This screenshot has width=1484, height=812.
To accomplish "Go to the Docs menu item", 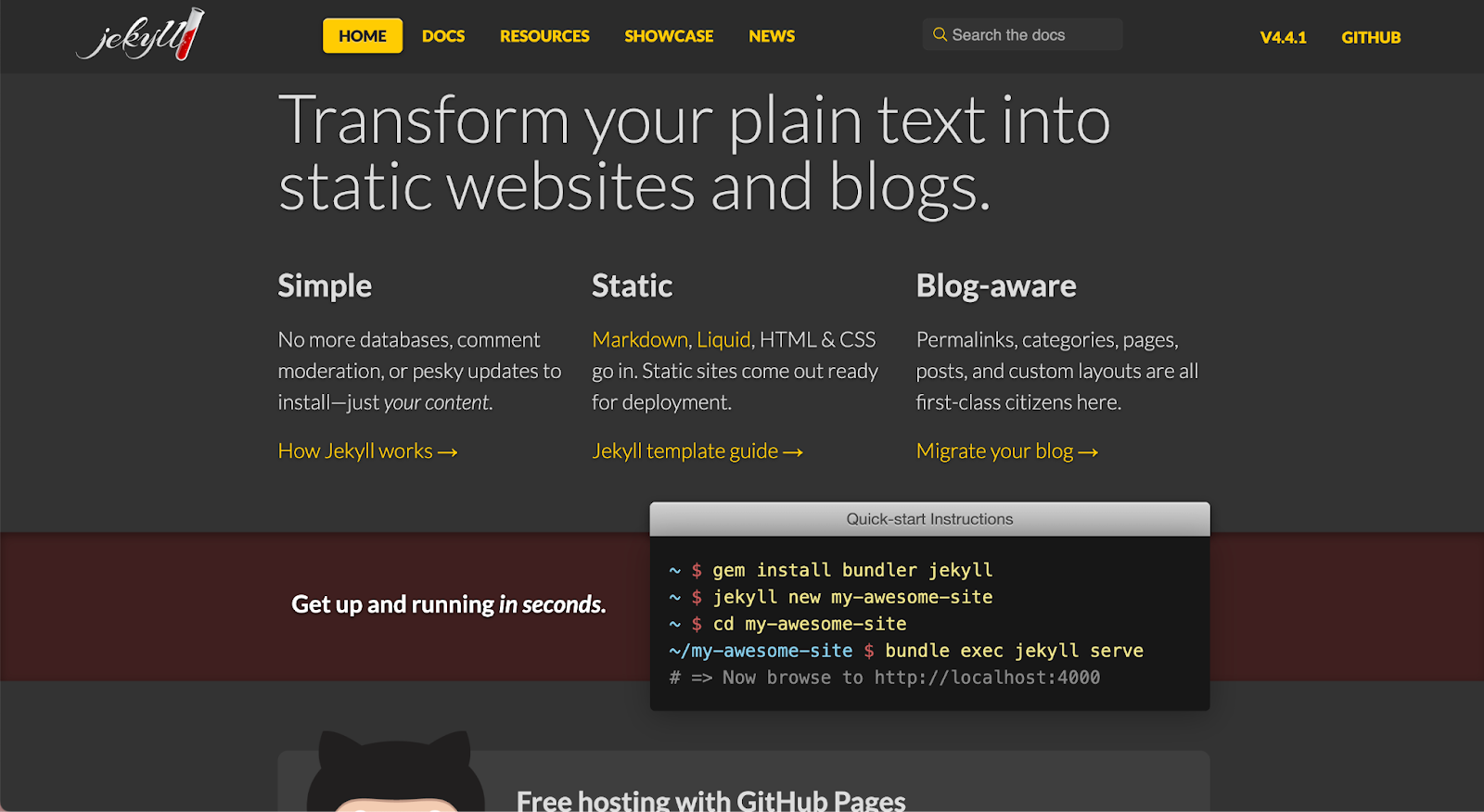I will click(443, 36).
